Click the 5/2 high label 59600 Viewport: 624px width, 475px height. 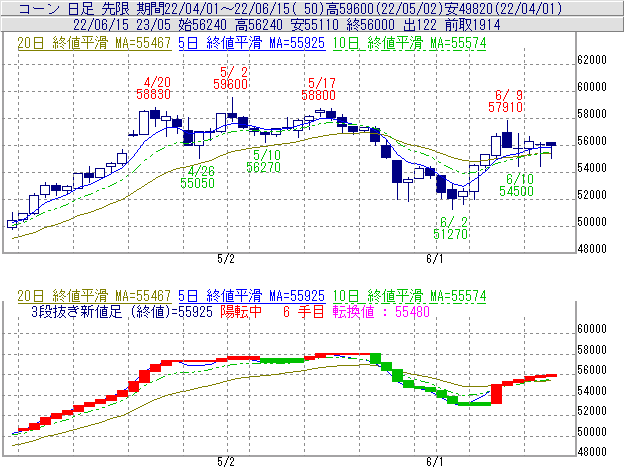pyautogui.click(x=230, y=84)
